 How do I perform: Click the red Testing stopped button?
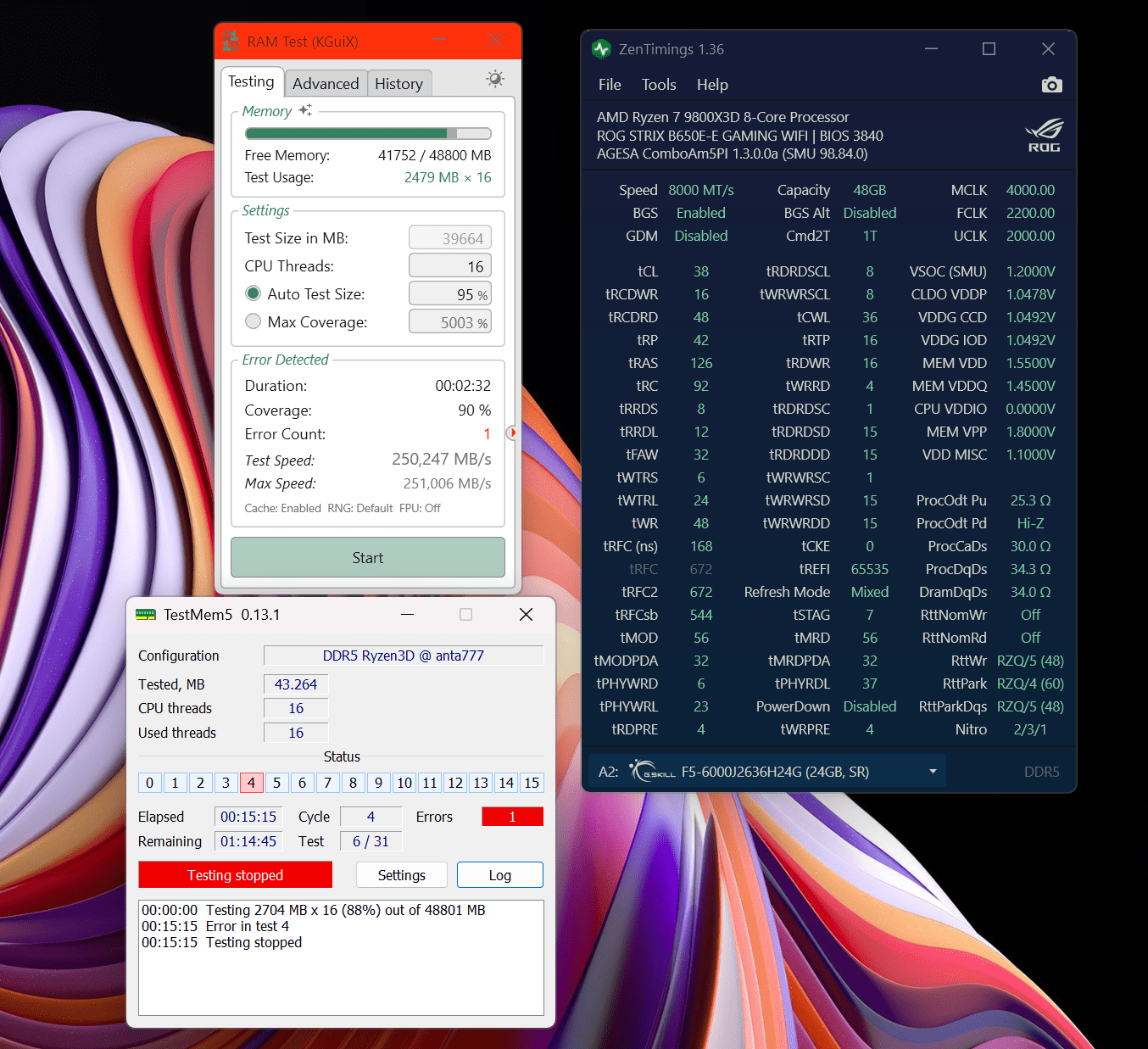235,875
